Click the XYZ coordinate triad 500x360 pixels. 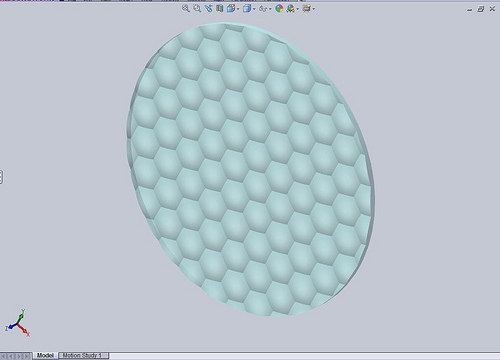(x=18, y=323)
